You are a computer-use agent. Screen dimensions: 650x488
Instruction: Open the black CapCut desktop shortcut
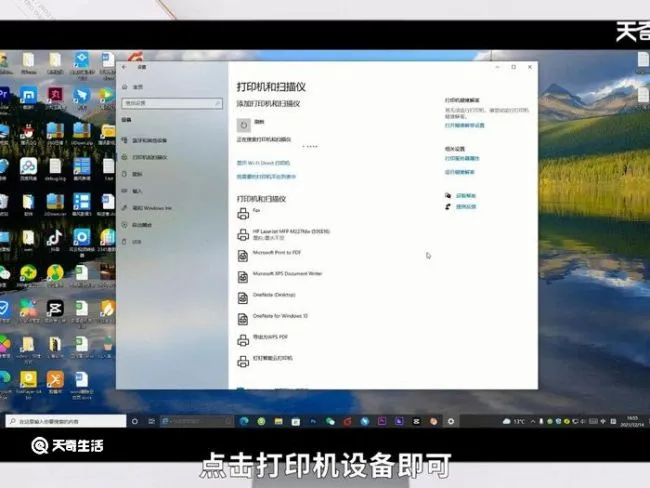55,311
